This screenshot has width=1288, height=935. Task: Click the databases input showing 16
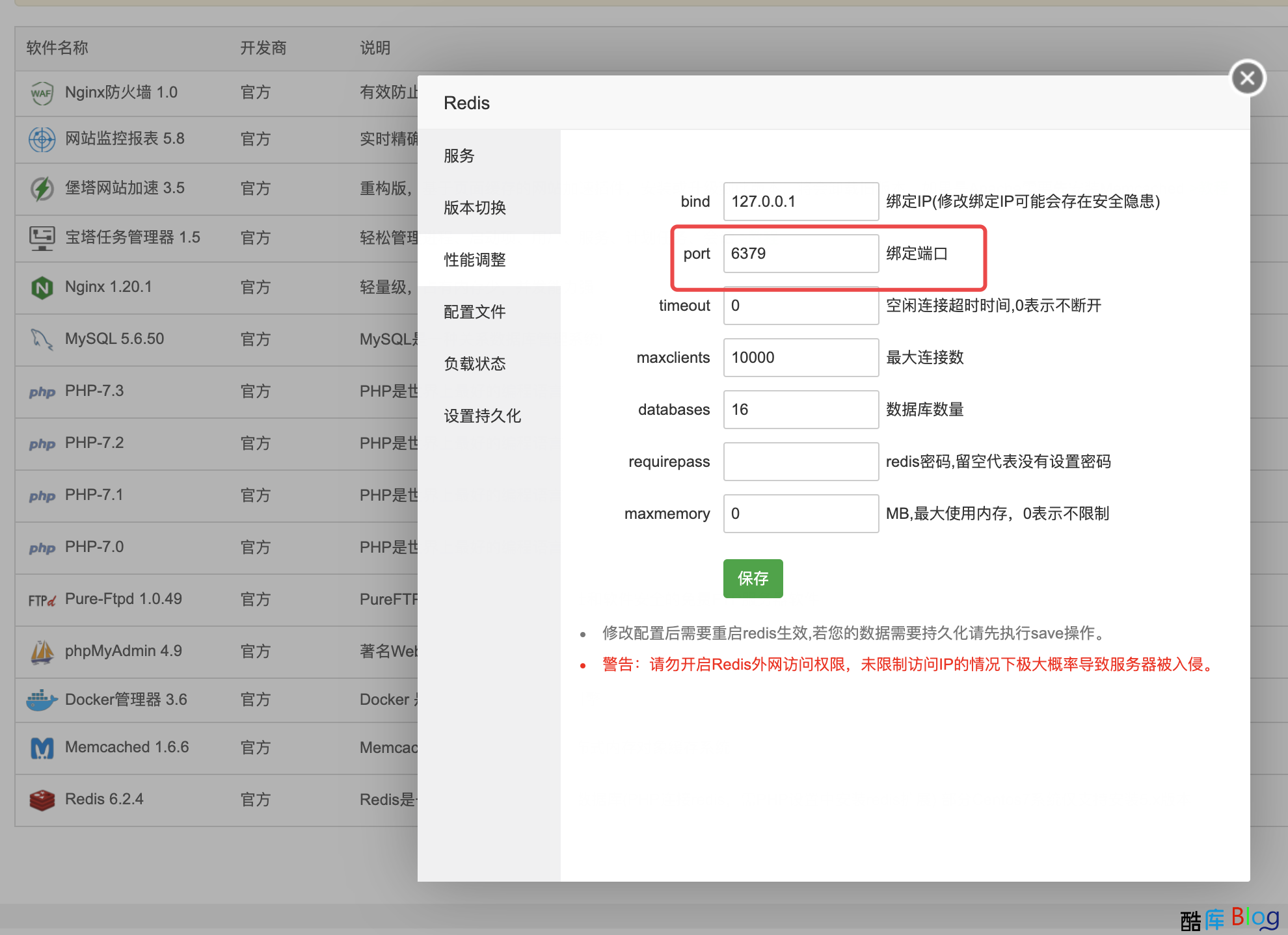pos(801,410)
